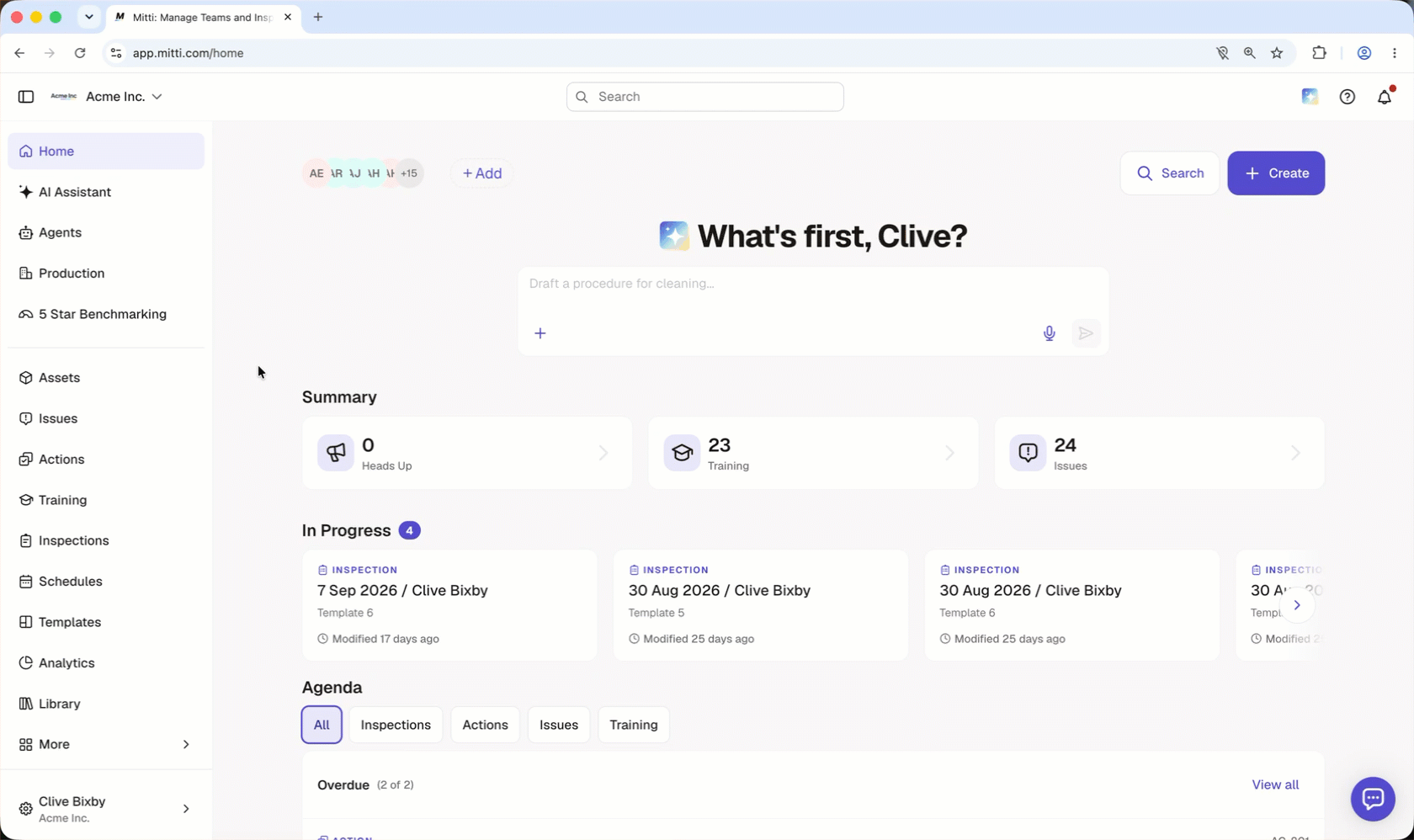Open the Training summary card arrow

coord(949,454)
